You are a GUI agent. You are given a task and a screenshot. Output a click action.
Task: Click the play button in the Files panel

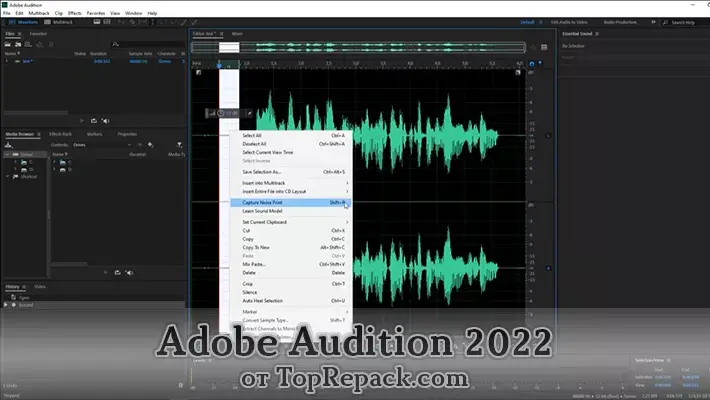[82, 120]
